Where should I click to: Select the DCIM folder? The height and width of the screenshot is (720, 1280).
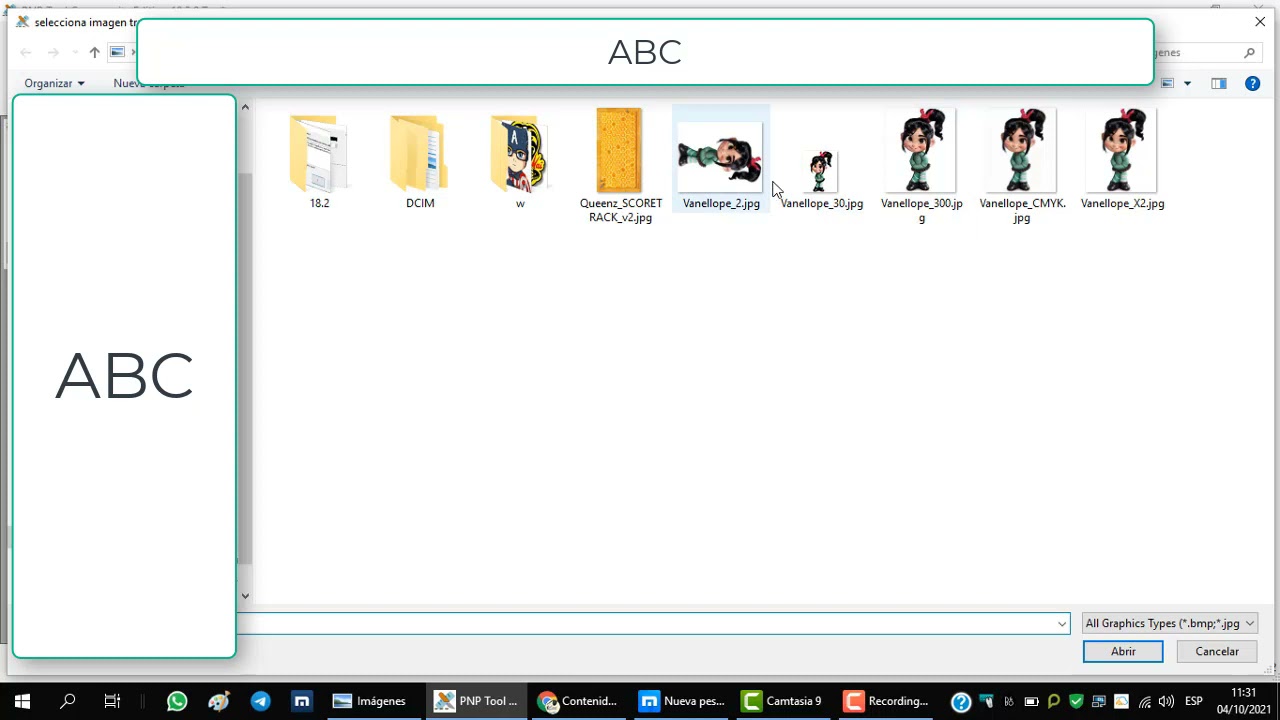pos(420,160)
